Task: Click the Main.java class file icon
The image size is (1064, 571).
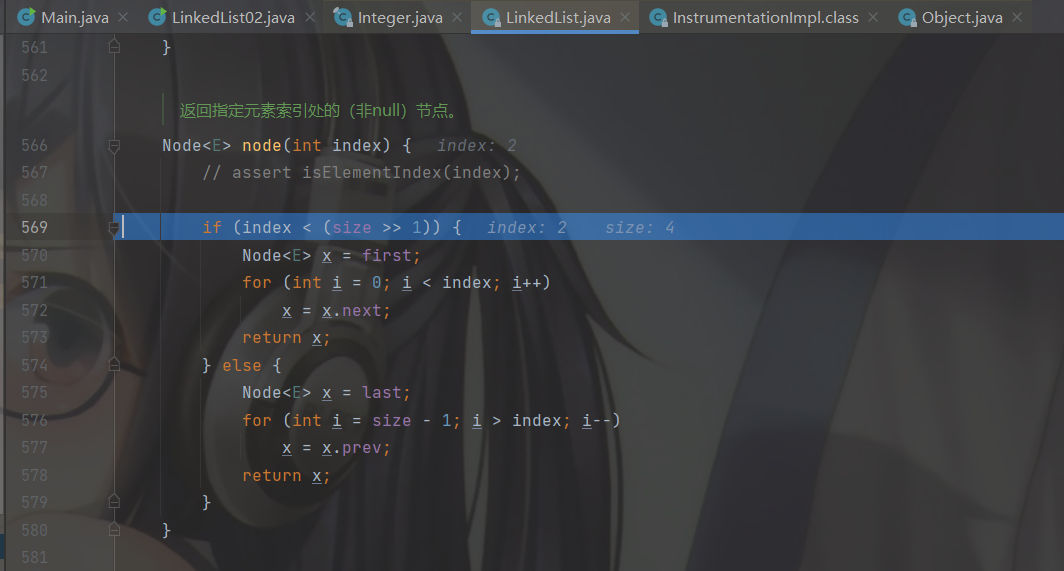Action: (26, 17)
